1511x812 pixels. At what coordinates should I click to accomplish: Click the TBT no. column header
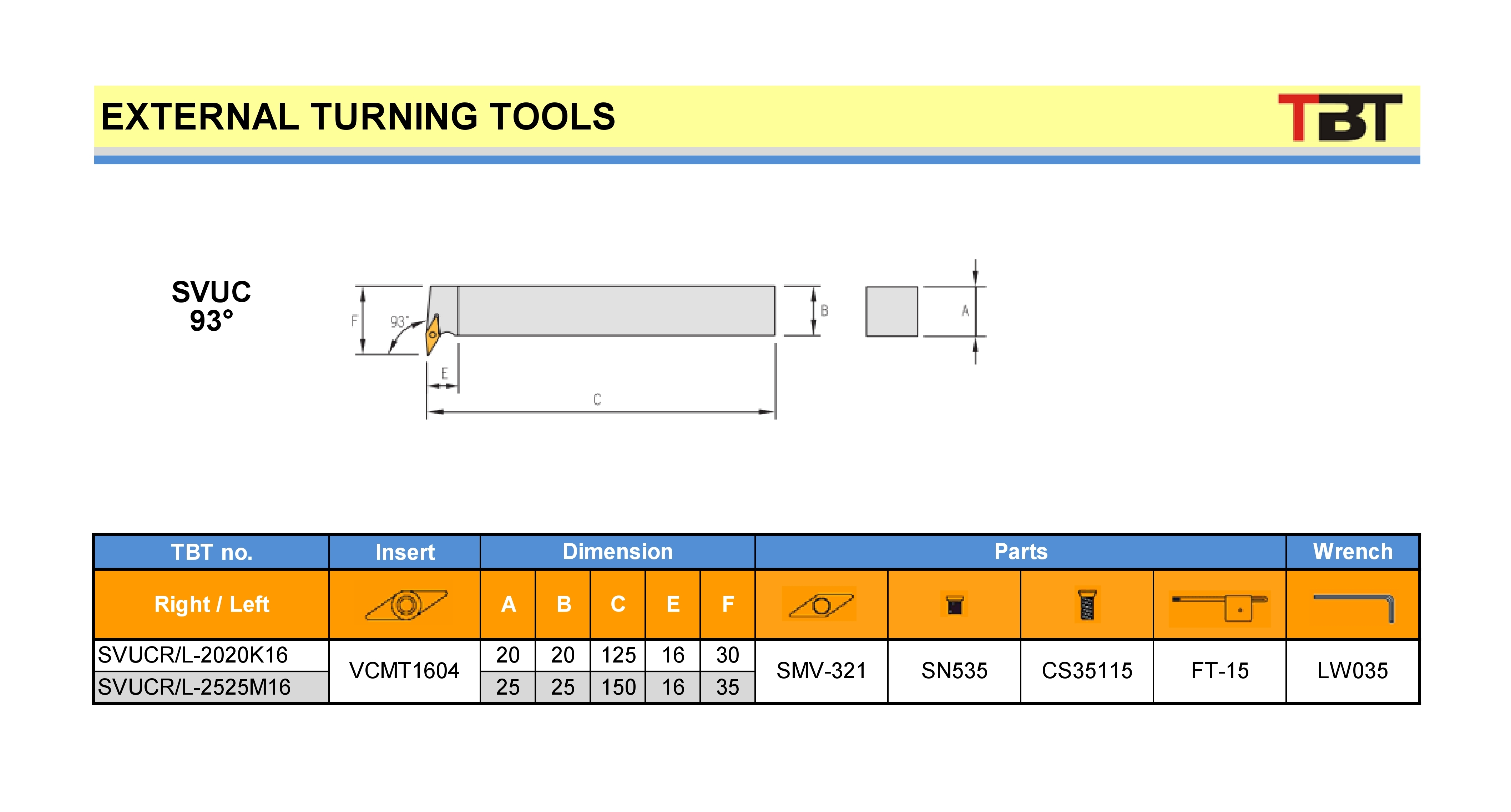[x=212, y=552]
